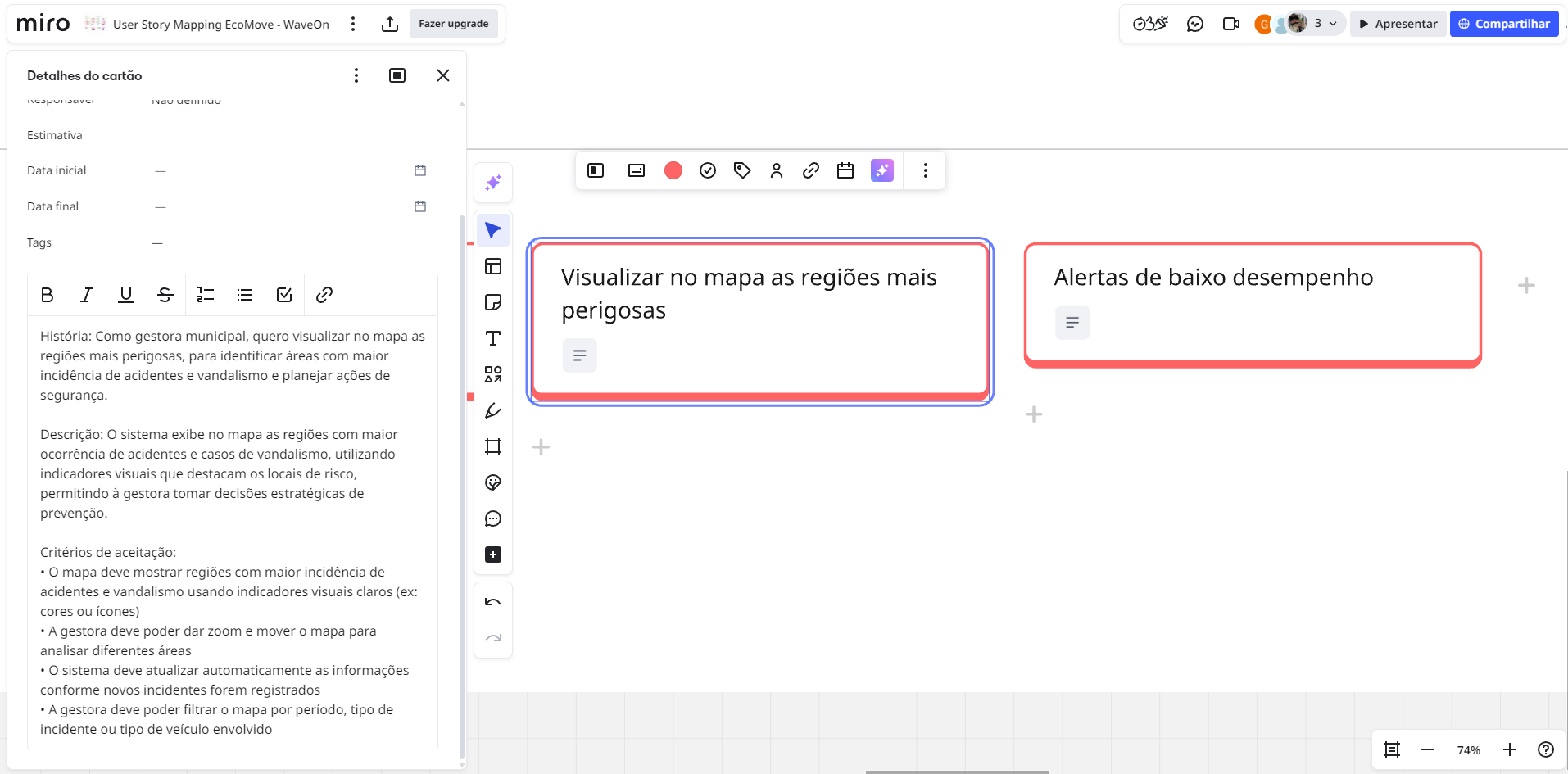Open the Shapes and lines tool
This screenshot has width=1568, height=774.
[x=493, y=375]
